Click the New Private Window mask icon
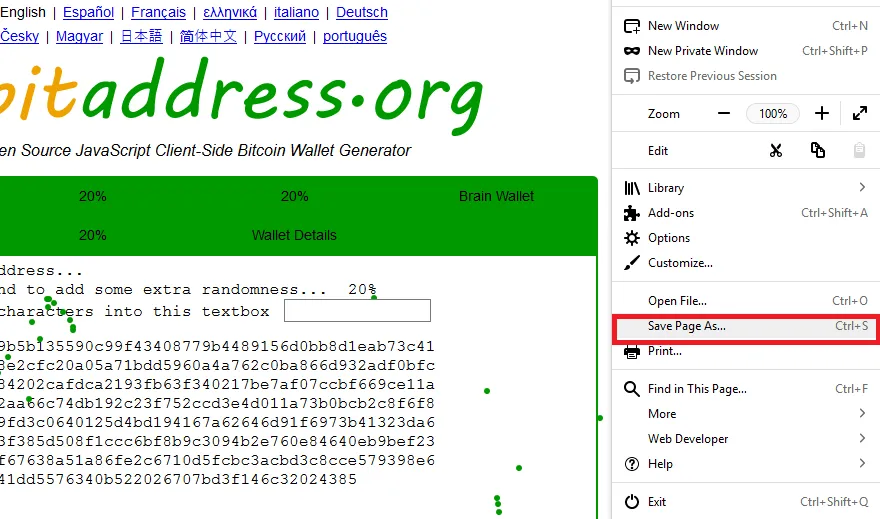The width and height of the screenshot is (880, 519). click(632, 51)
